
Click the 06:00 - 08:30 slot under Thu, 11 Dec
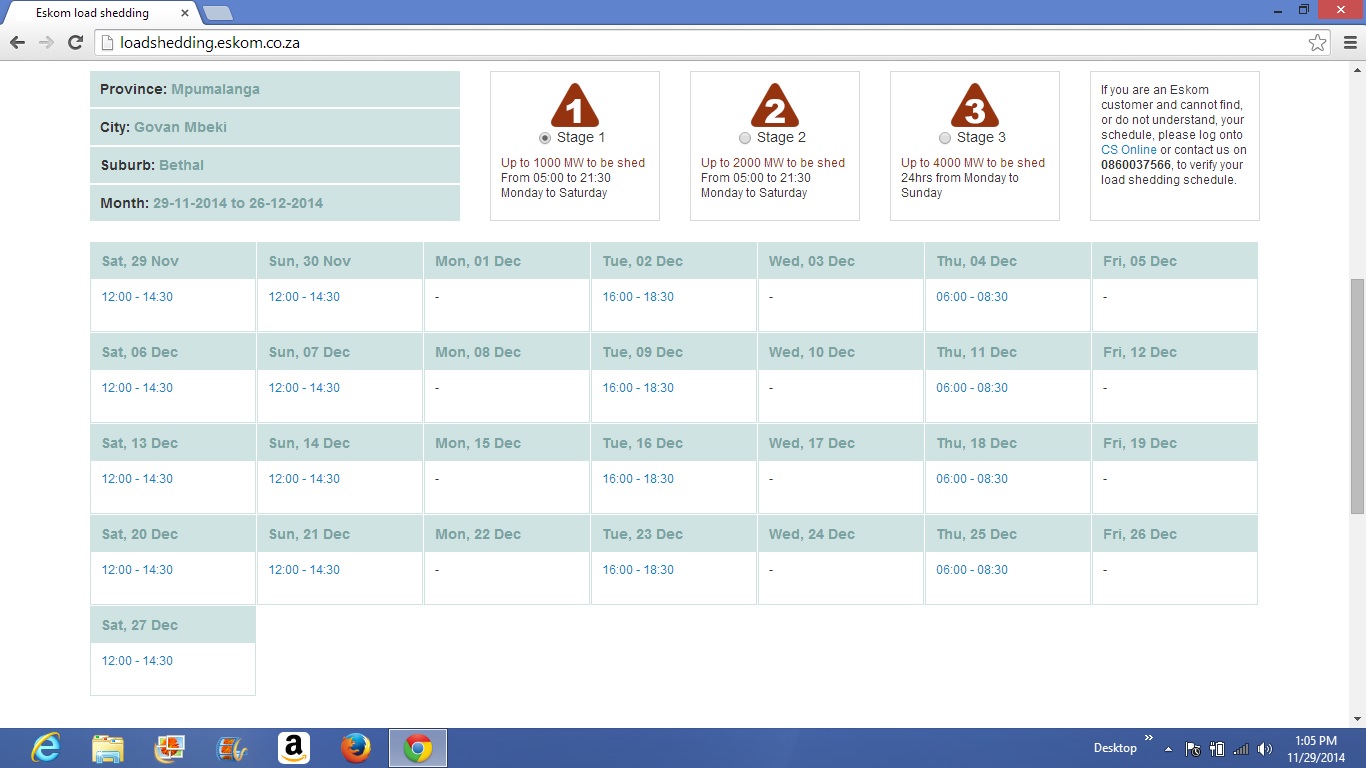[972, 388]
